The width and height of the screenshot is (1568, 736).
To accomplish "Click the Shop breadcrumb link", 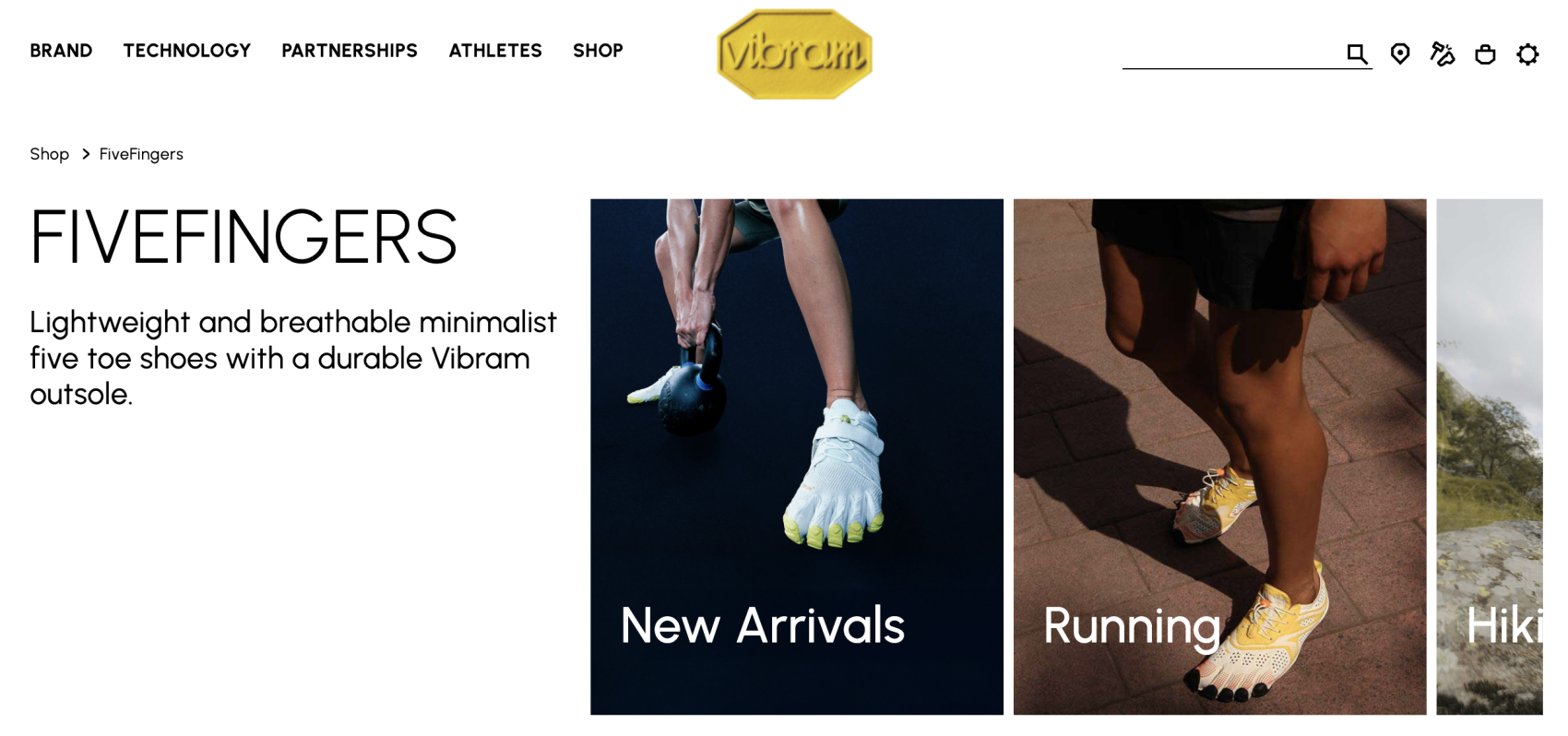I will coord(50,154).
